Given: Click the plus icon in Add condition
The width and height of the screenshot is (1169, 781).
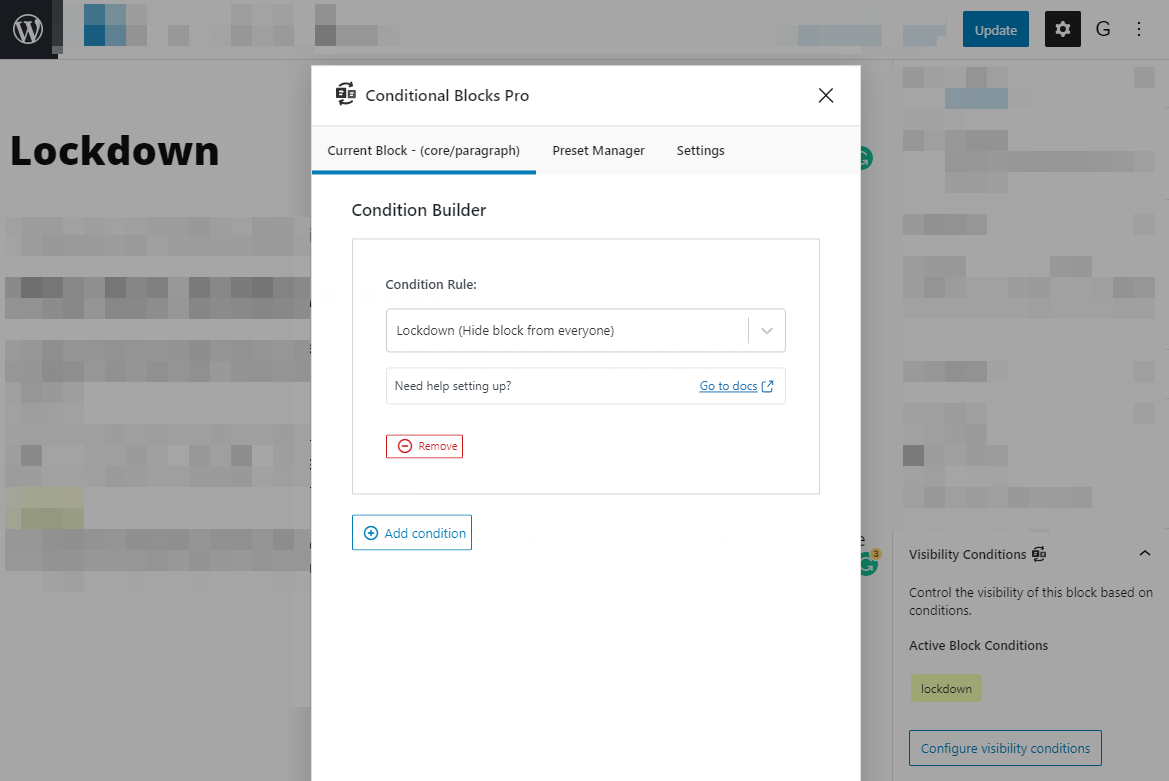Looking at the screenshot, I should (x=371, y=532).
